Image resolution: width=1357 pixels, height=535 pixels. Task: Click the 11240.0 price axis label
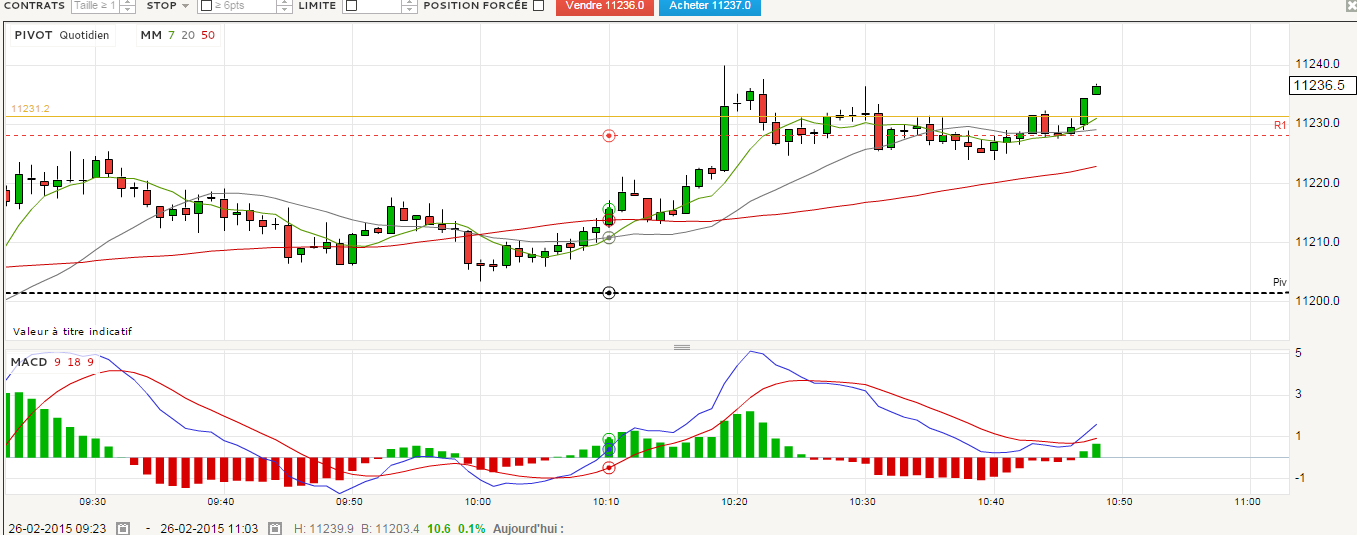pyautogui.click(x=1318, y=64)
